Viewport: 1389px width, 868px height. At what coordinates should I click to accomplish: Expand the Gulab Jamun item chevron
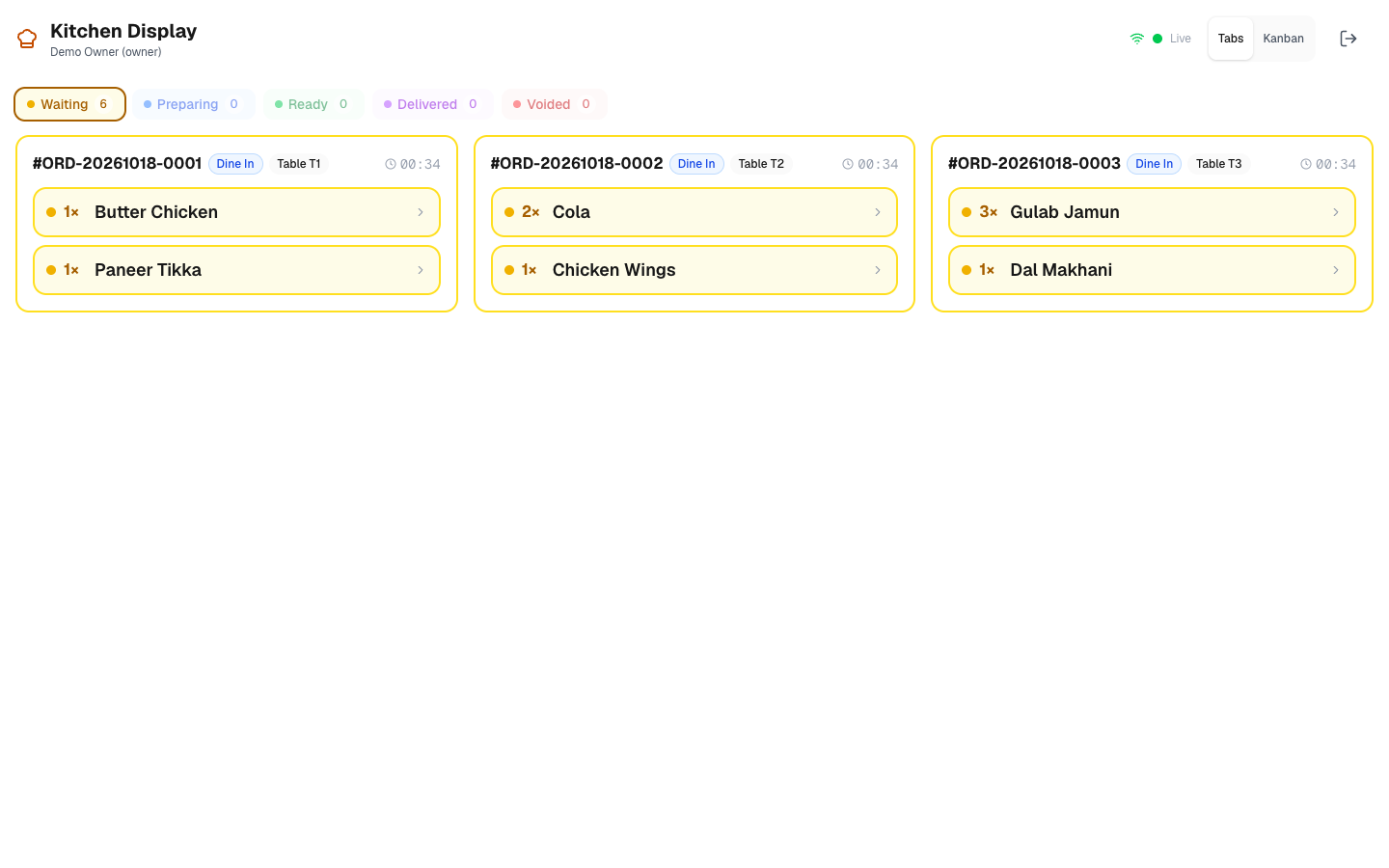pyautogui.click(x=1336, y=212)
